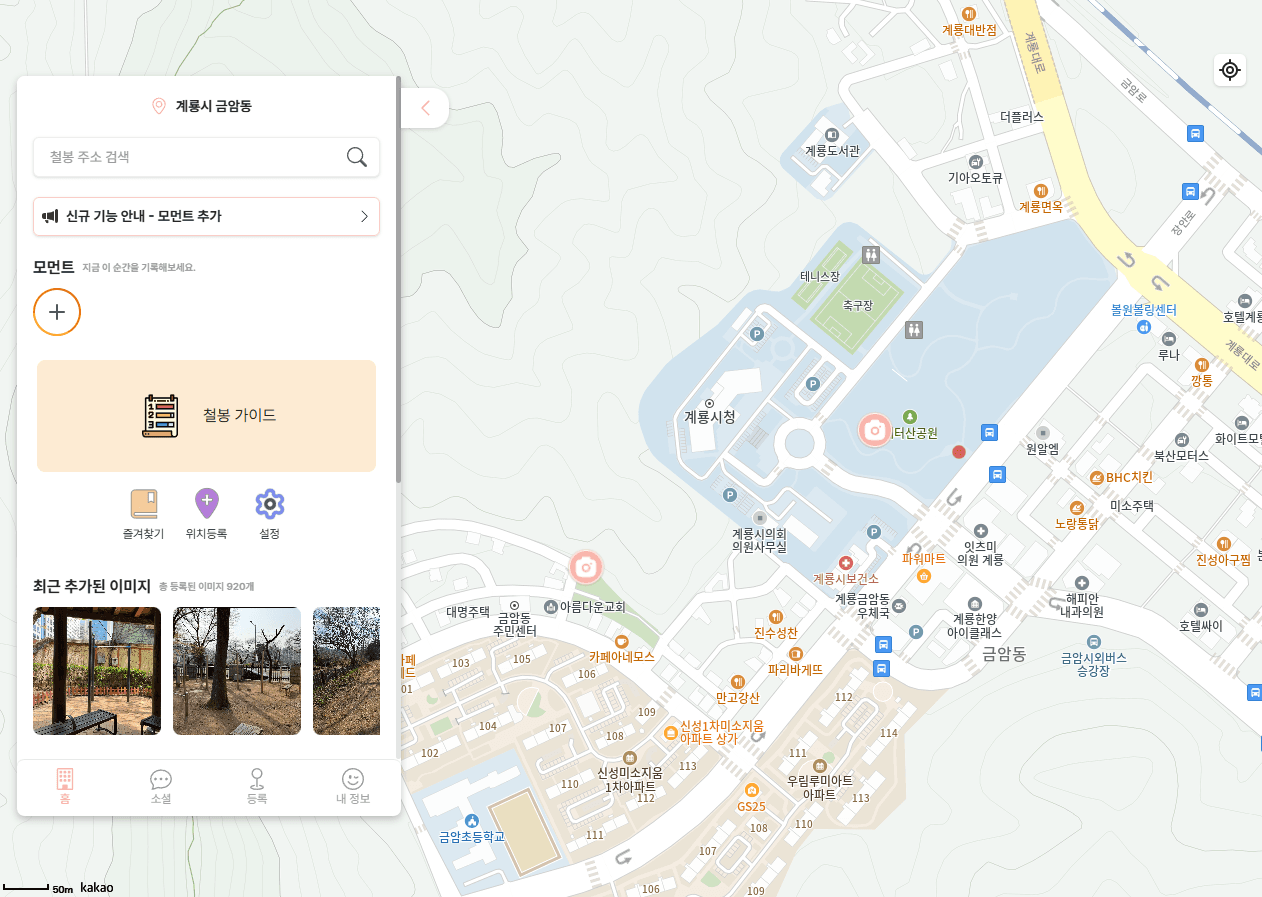Click the 테니스장 label
The height and width of the screenshot is (897, 1262).
click(x=820, y=276)
